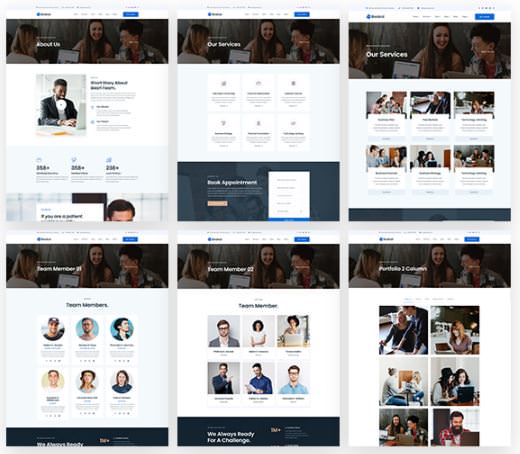Click the logo icon on the About Us page
This screenshot has height=454, width=520.
(38, 14)
